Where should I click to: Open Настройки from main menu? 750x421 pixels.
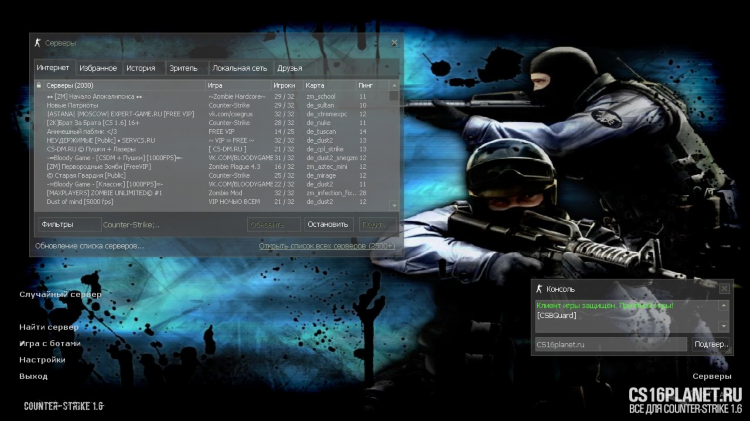click(x=42, y=360)
